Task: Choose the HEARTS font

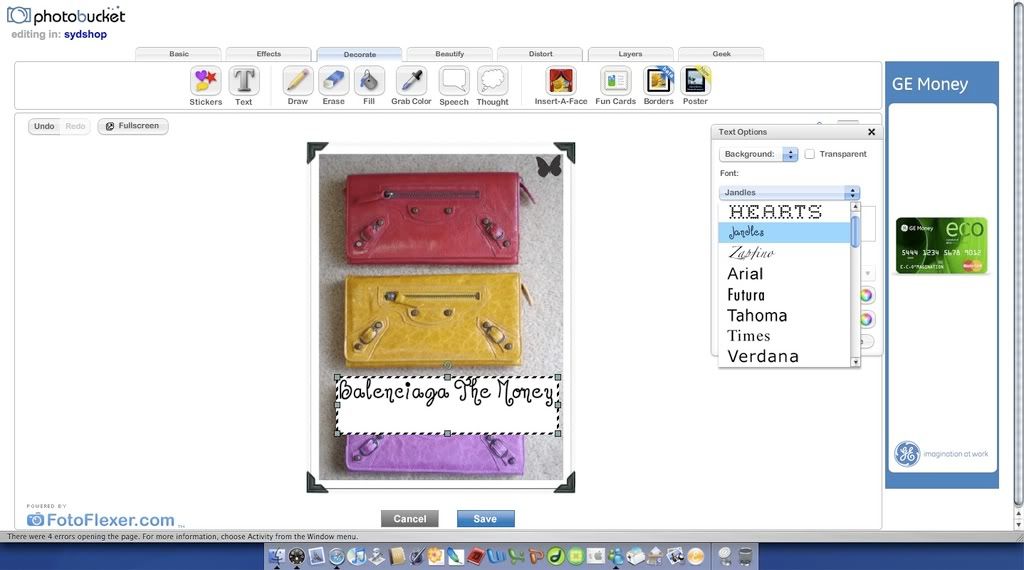Action: [784, 212]
